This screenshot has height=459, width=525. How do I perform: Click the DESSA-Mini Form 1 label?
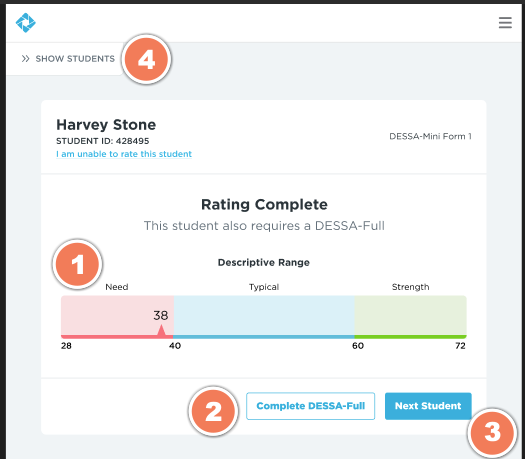point(430,136)
